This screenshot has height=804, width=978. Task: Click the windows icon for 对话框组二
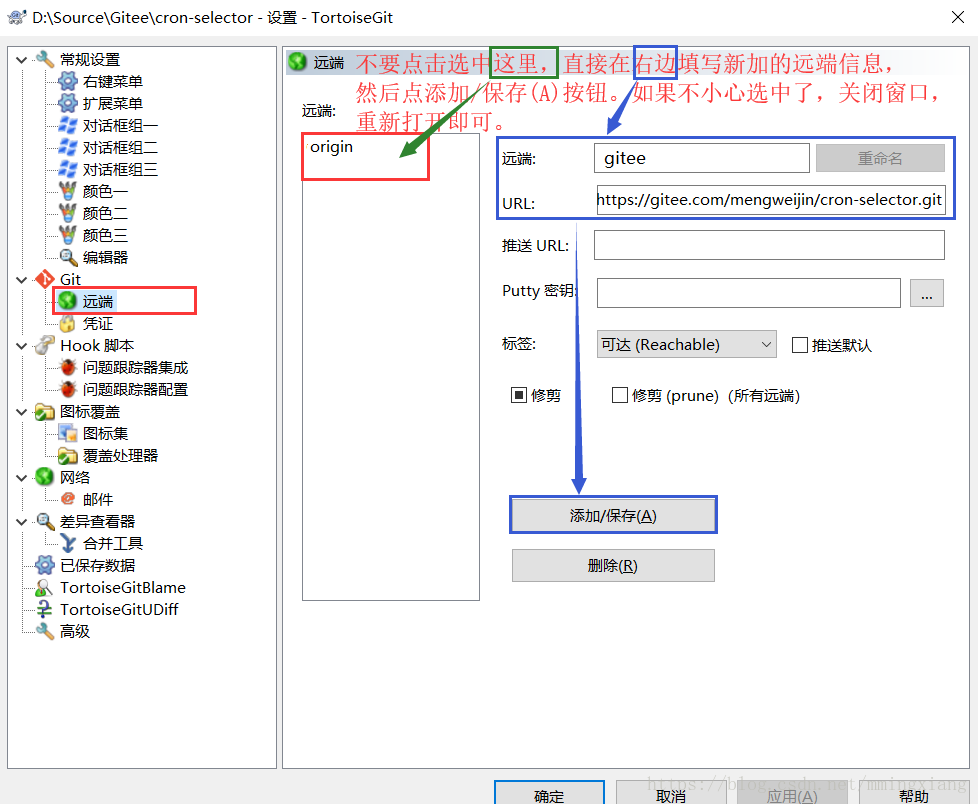(67, 147)
